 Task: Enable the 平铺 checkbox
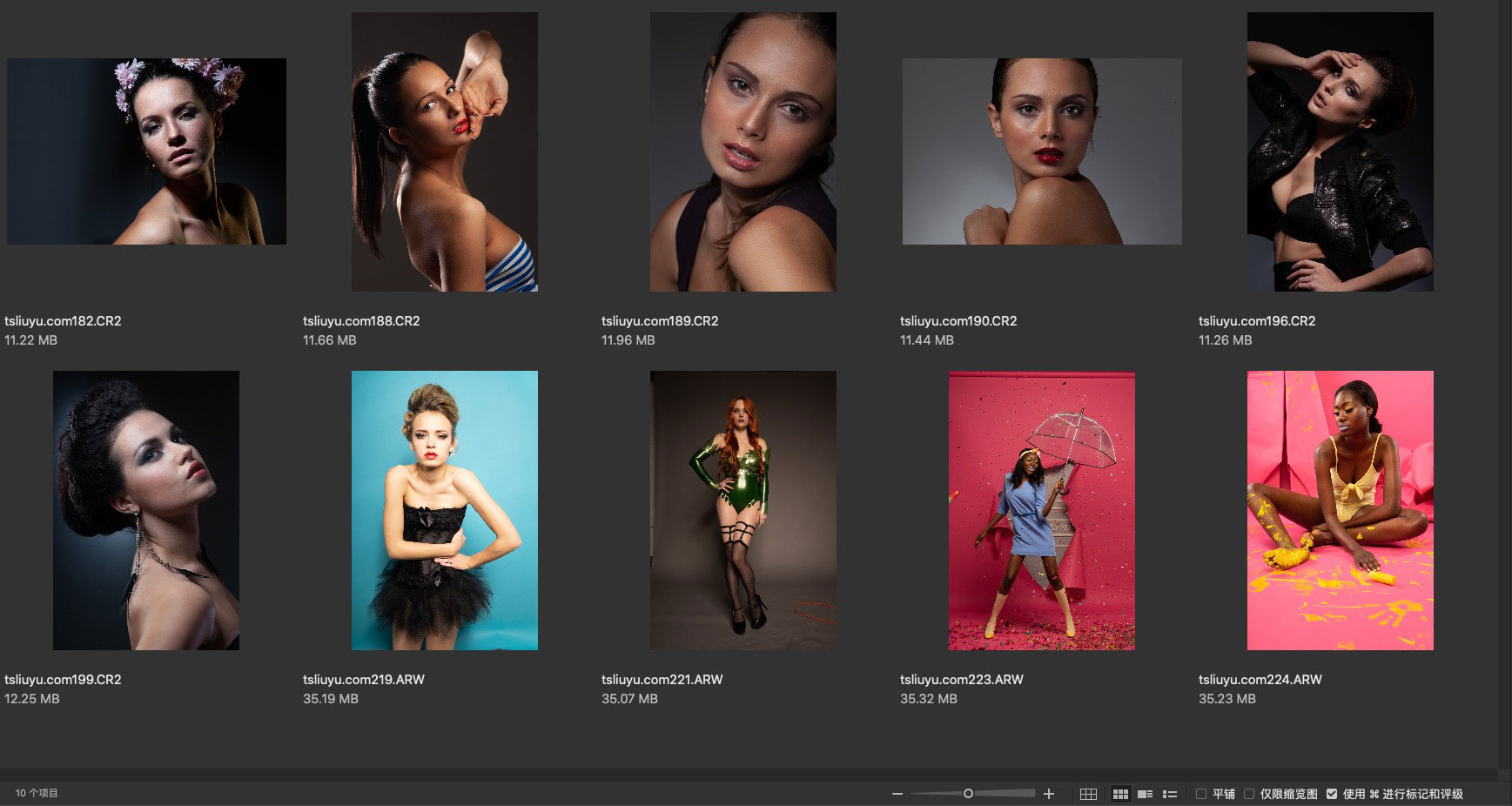1201,794
